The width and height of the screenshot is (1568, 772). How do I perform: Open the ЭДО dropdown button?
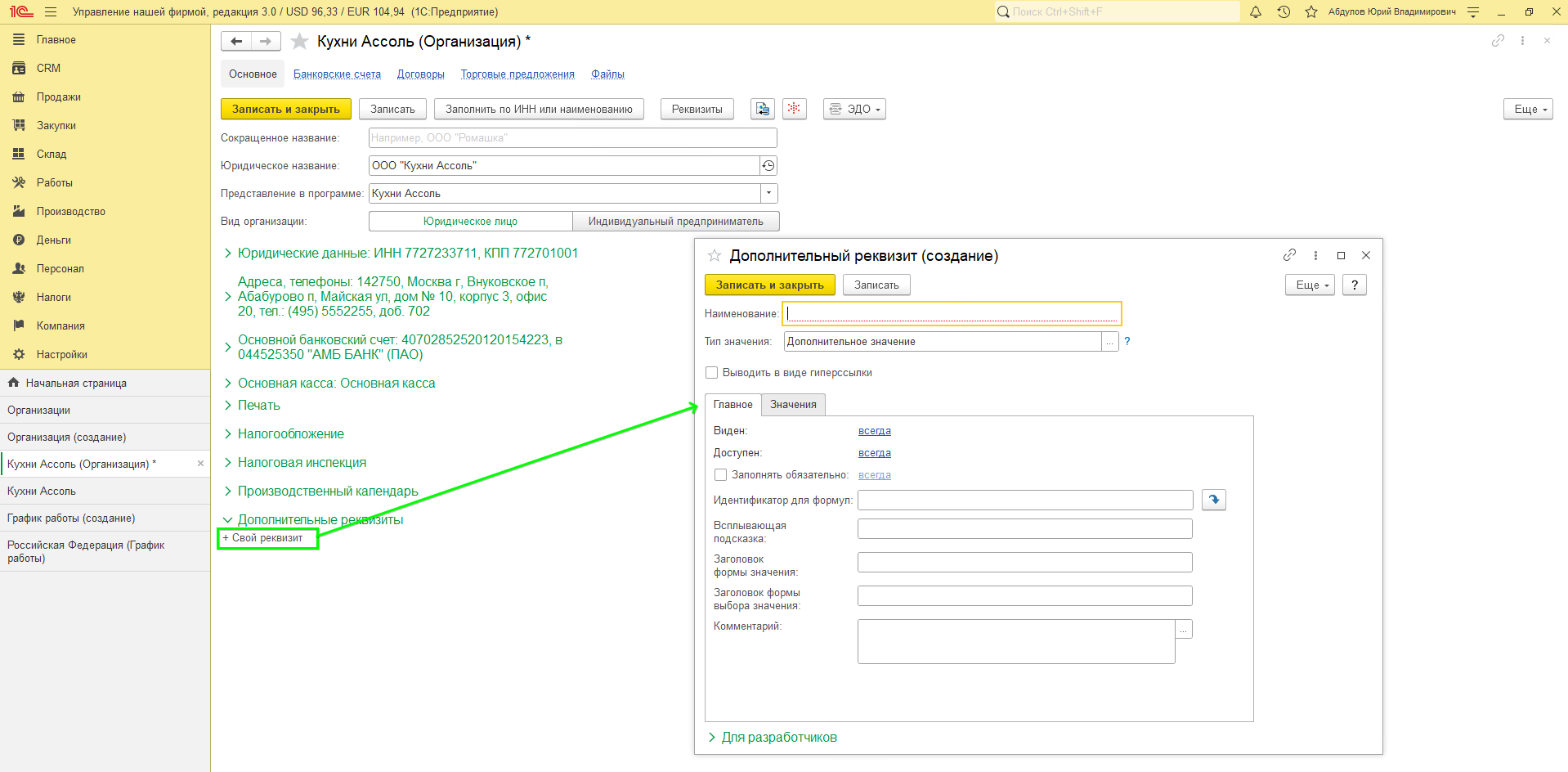(854, 109)
